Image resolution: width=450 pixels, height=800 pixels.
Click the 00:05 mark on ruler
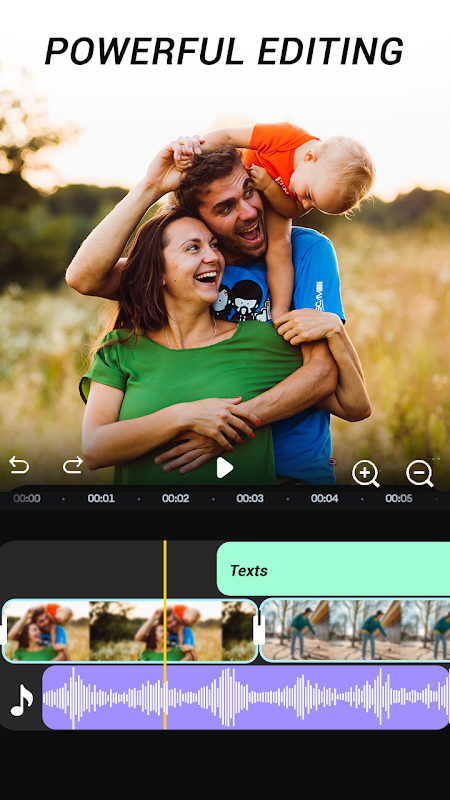coord(399,498)
